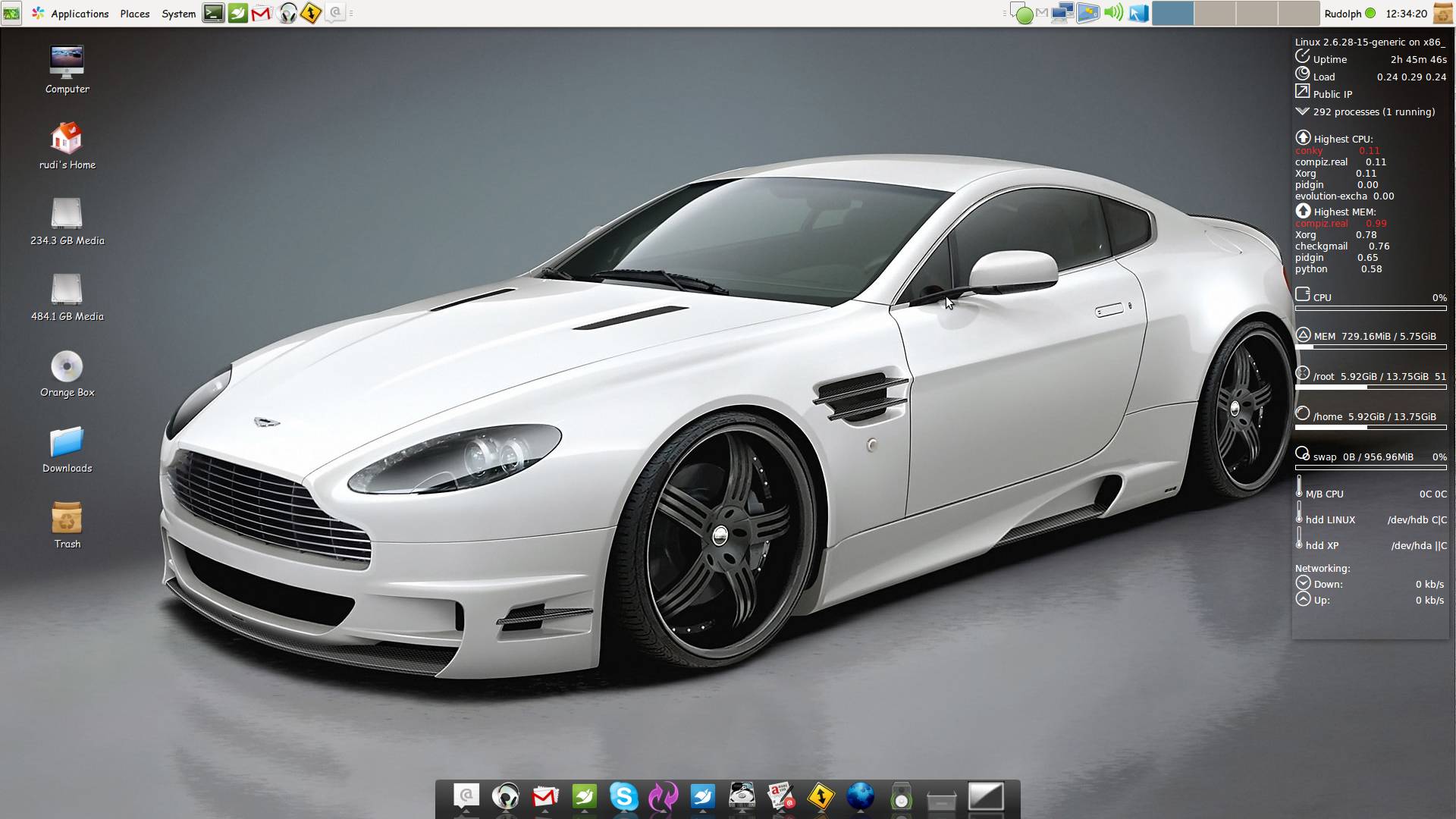Toggle the show desktop button at top-left

11,13
